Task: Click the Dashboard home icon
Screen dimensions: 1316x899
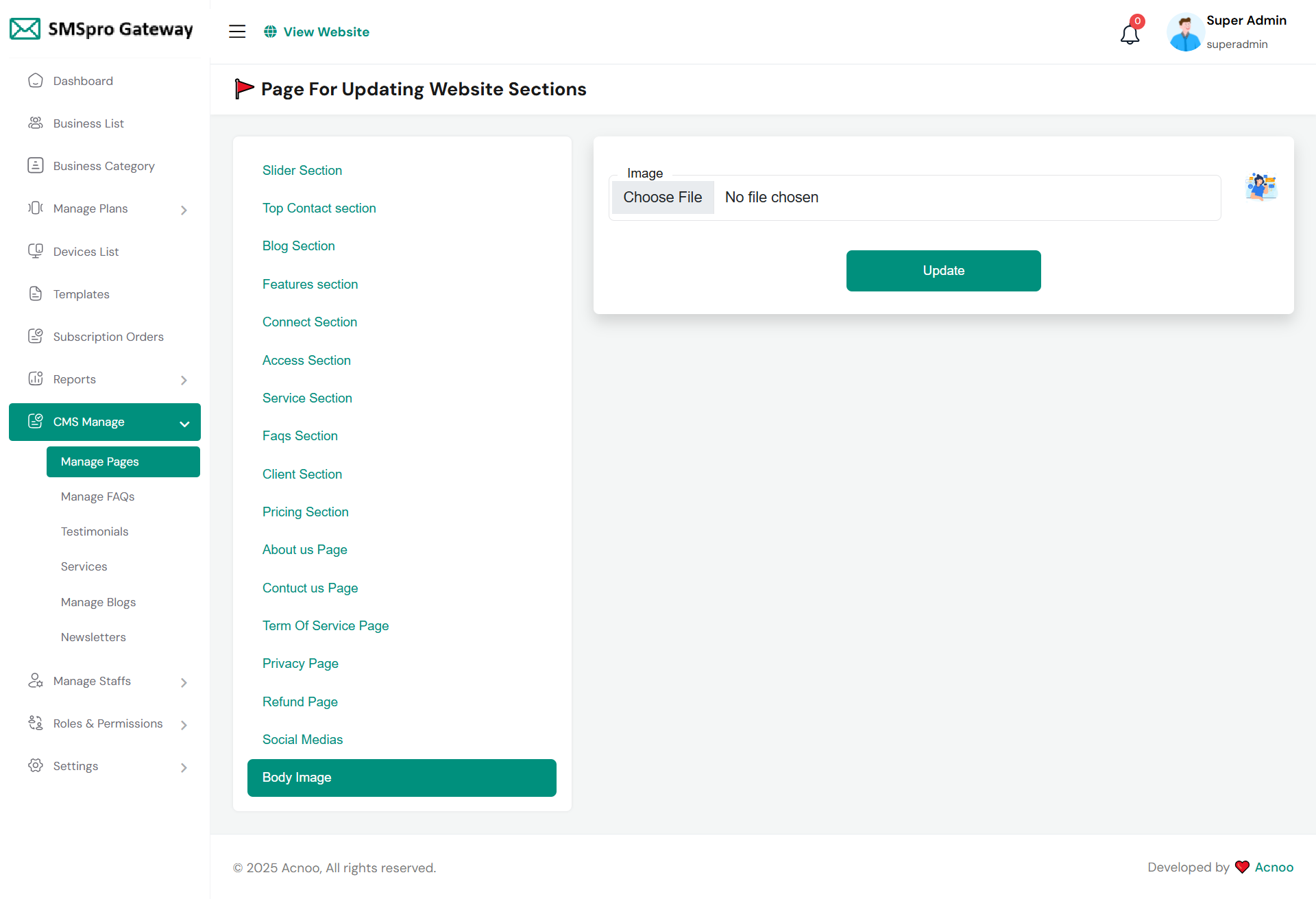Action: point(36,81)
